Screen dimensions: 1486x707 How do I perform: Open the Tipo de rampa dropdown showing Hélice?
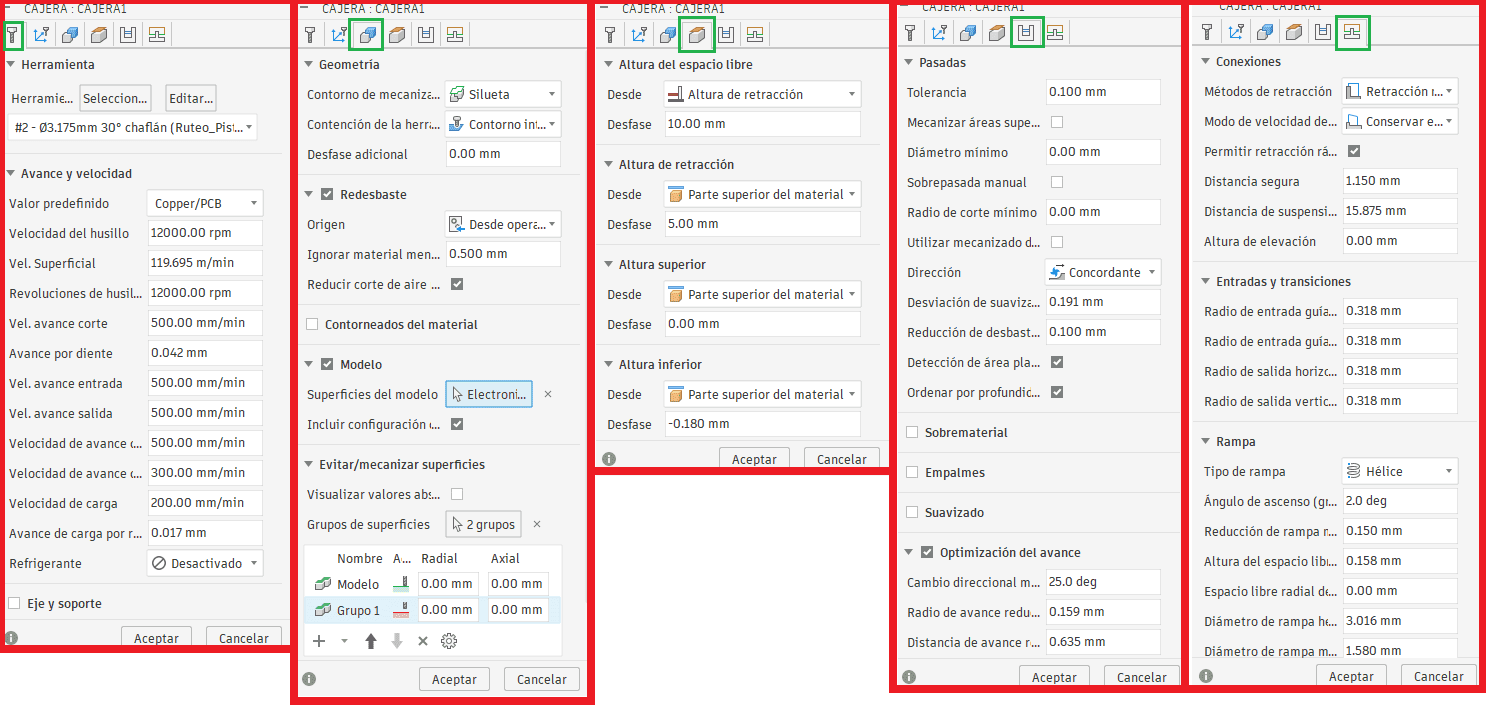point(1399,470)
